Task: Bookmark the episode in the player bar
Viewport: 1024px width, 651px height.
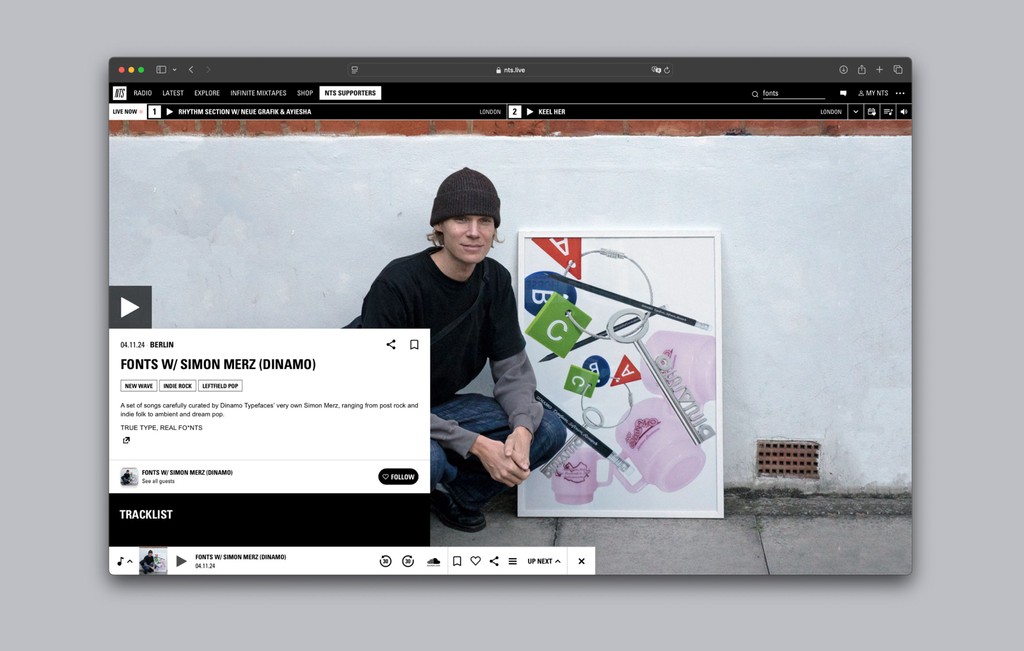Action: (457, 561)
